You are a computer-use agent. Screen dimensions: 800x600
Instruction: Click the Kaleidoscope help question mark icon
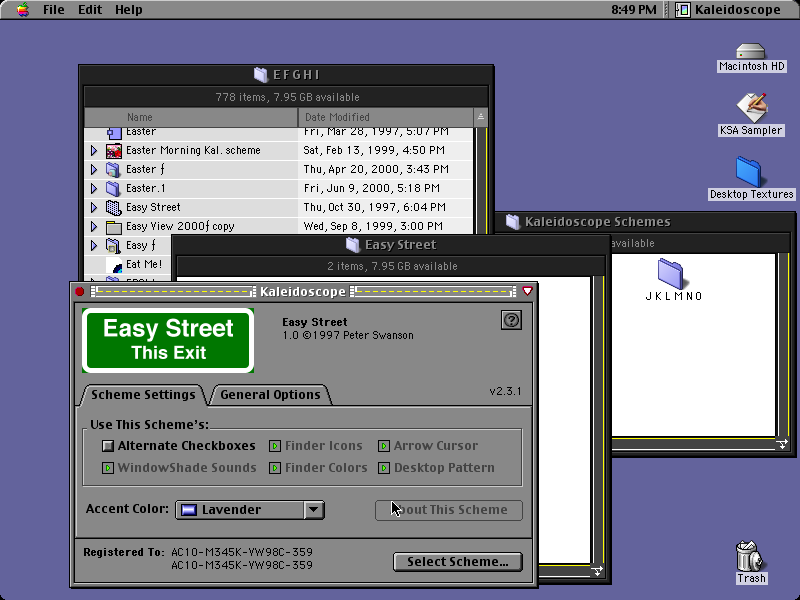511,320
